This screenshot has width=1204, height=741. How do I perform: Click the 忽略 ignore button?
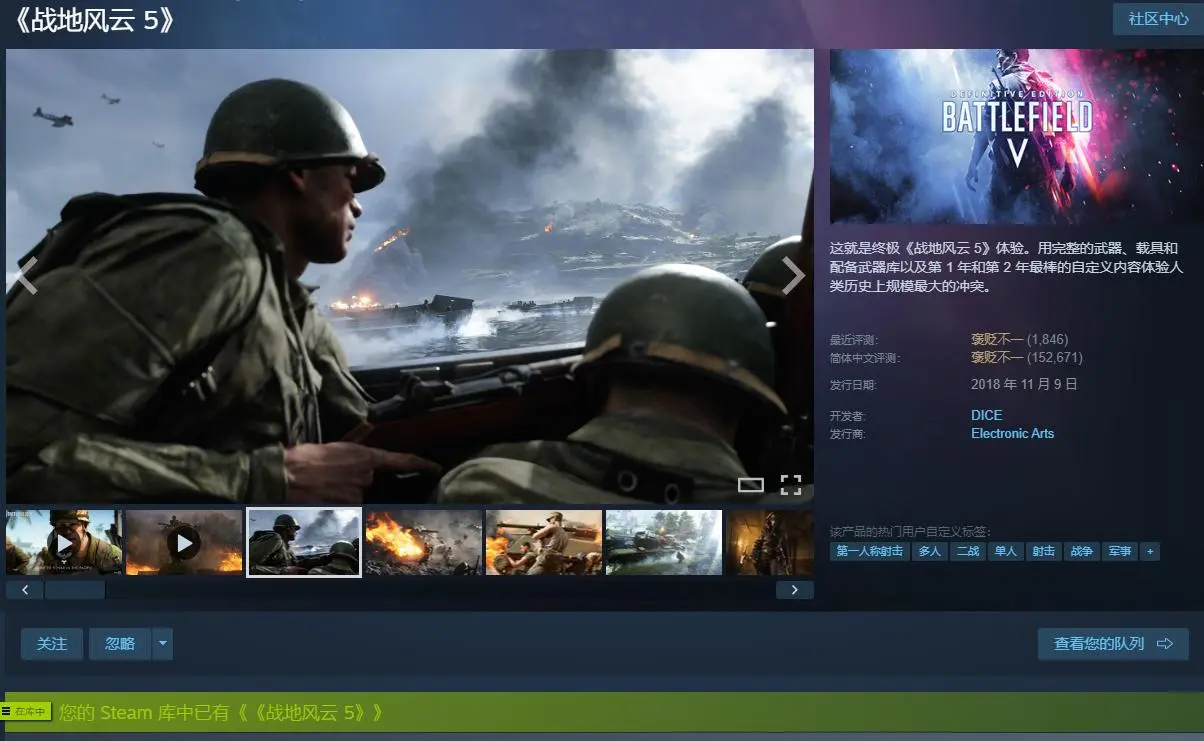[x=120, y=644]
